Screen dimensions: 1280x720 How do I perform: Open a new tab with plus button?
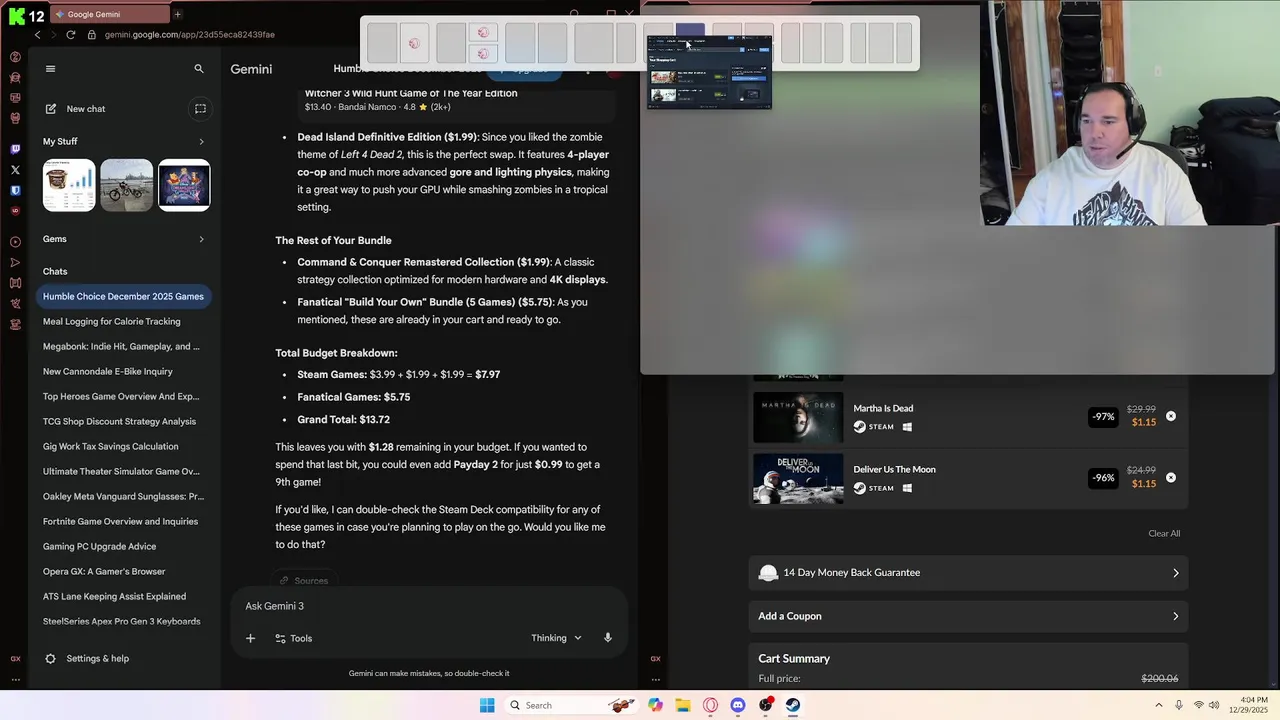click(x=178, y=14)
